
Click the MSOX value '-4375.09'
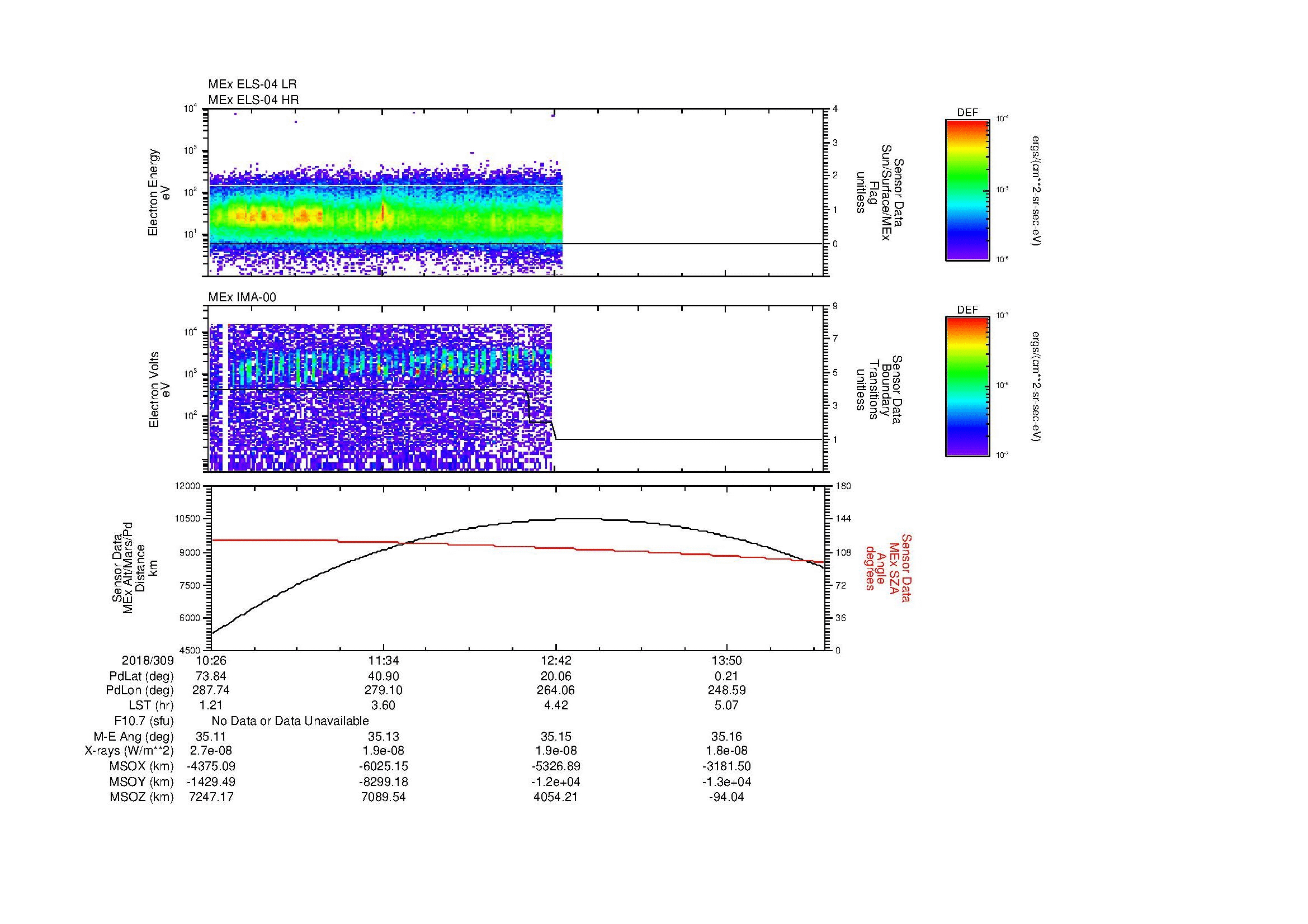click(x=211, y=766)
